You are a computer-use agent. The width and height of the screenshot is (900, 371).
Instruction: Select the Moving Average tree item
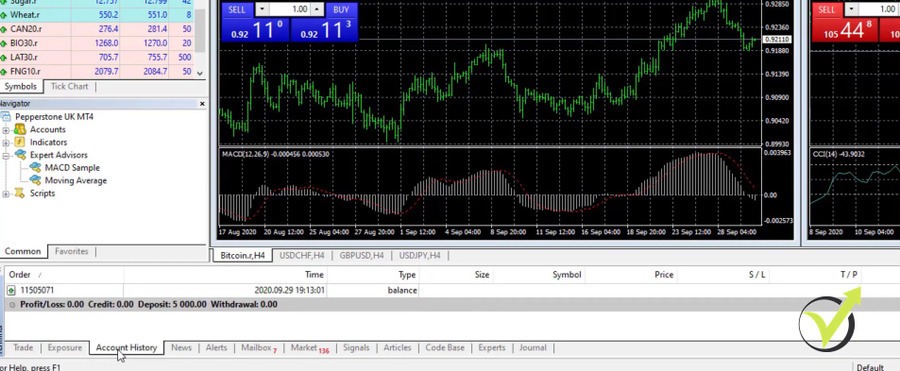[76, 180]
